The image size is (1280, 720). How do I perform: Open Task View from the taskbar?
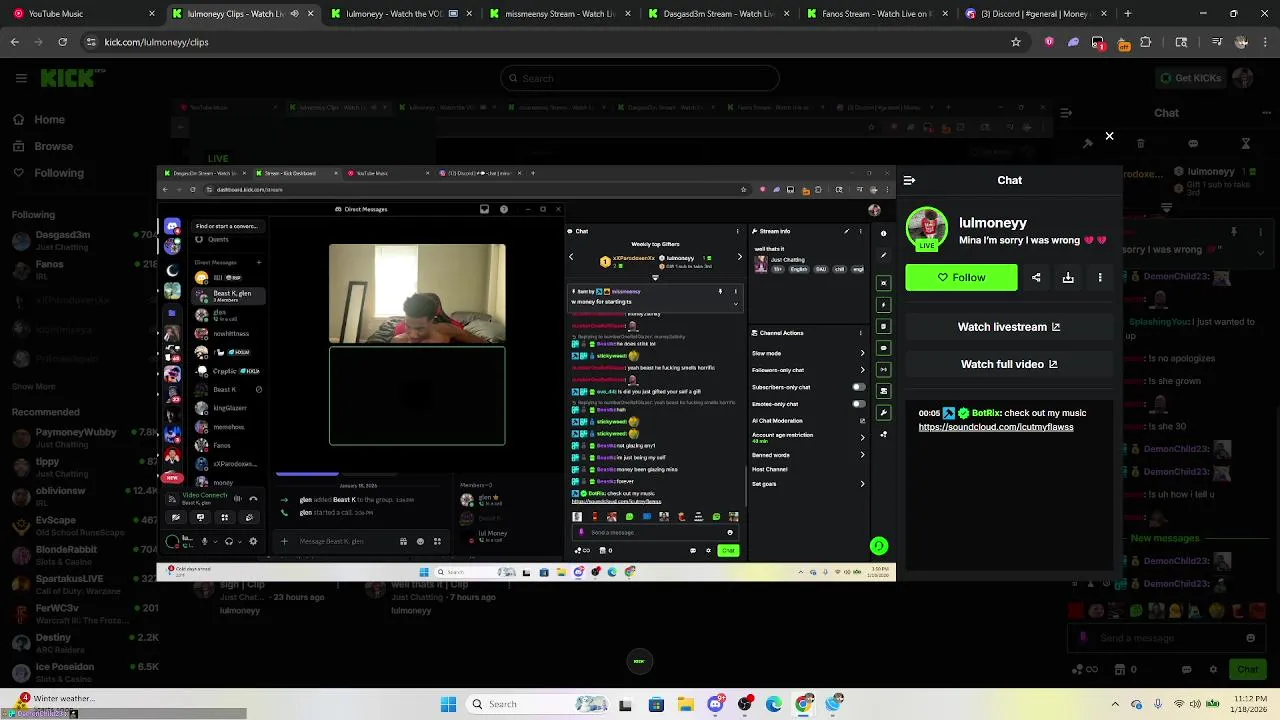click(625, 704)
